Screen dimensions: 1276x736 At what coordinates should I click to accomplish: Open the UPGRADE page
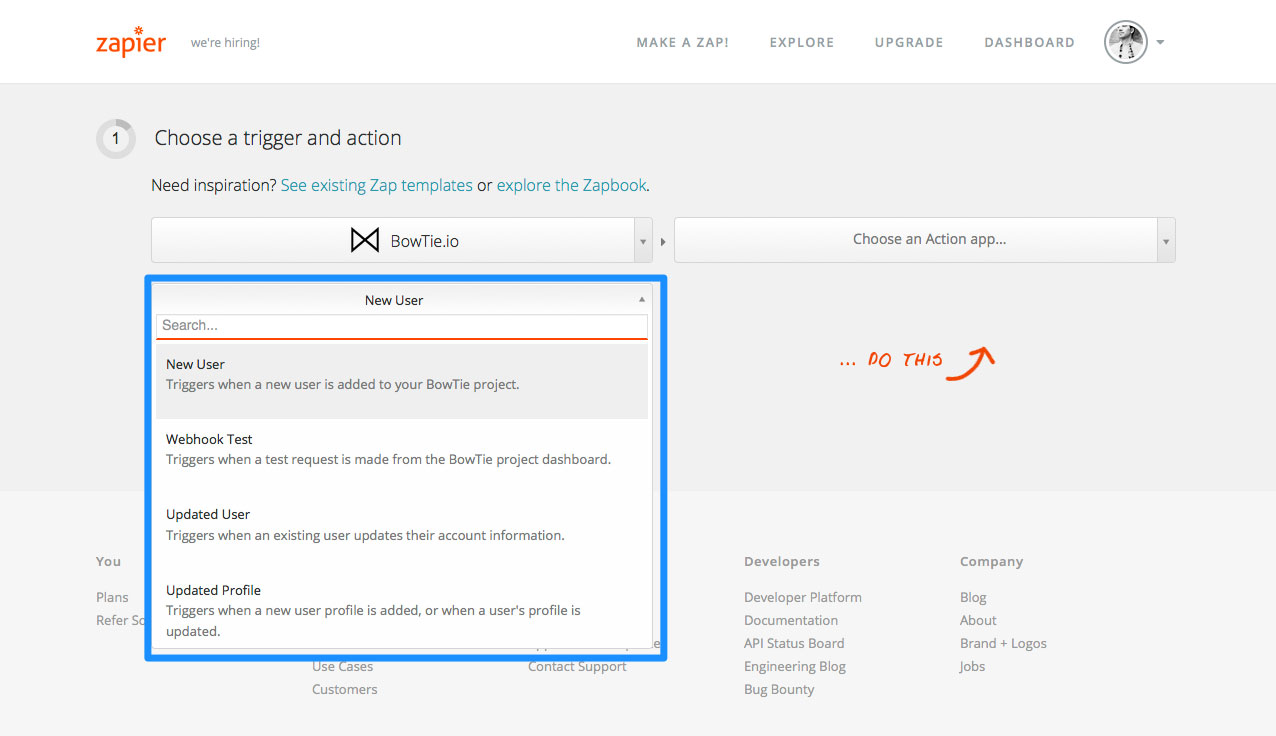[909, 43]
